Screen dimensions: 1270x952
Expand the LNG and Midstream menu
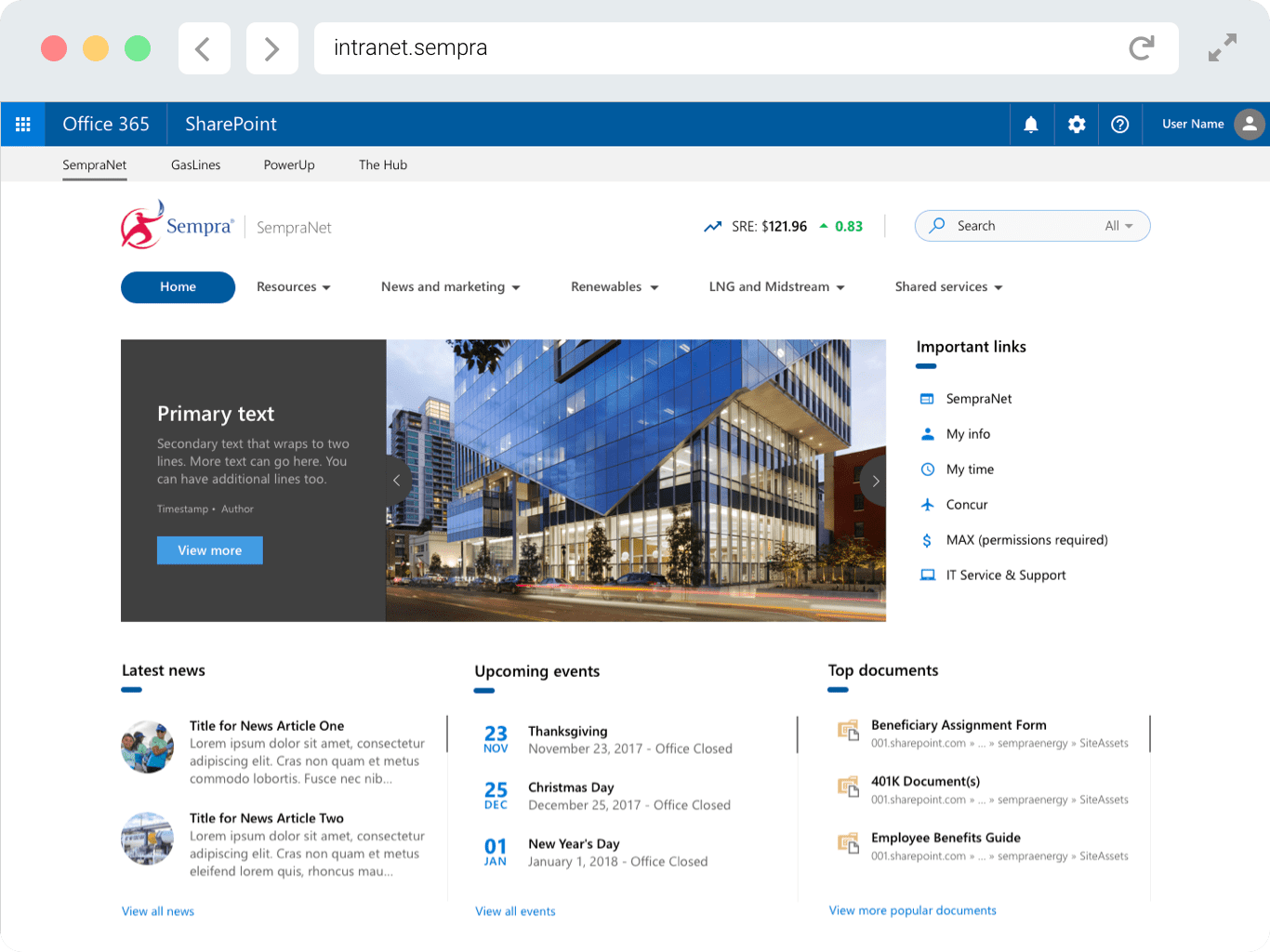tap(777, 287)
